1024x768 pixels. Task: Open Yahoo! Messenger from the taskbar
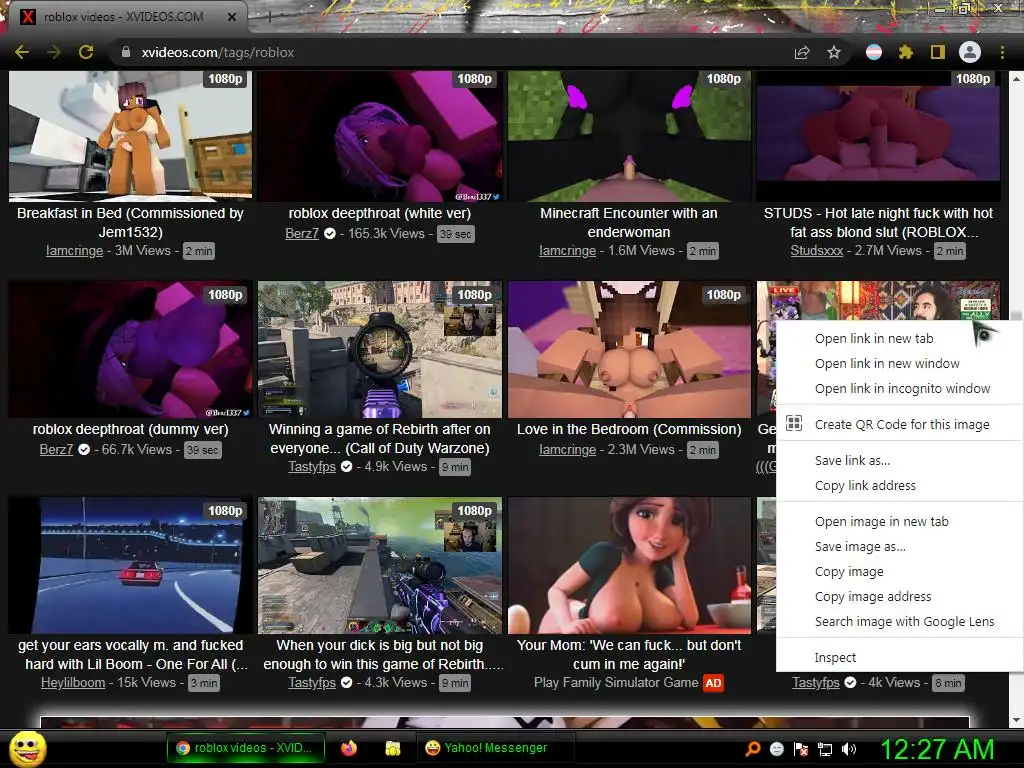pos(495,748)
